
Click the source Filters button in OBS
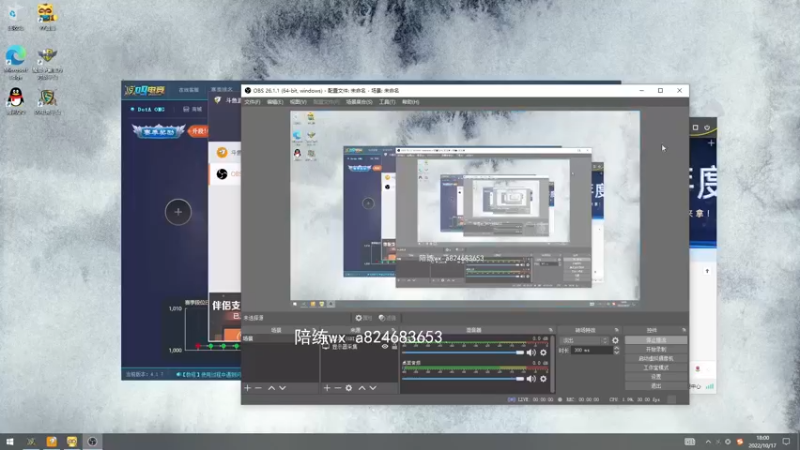click(x=388, y=318)
